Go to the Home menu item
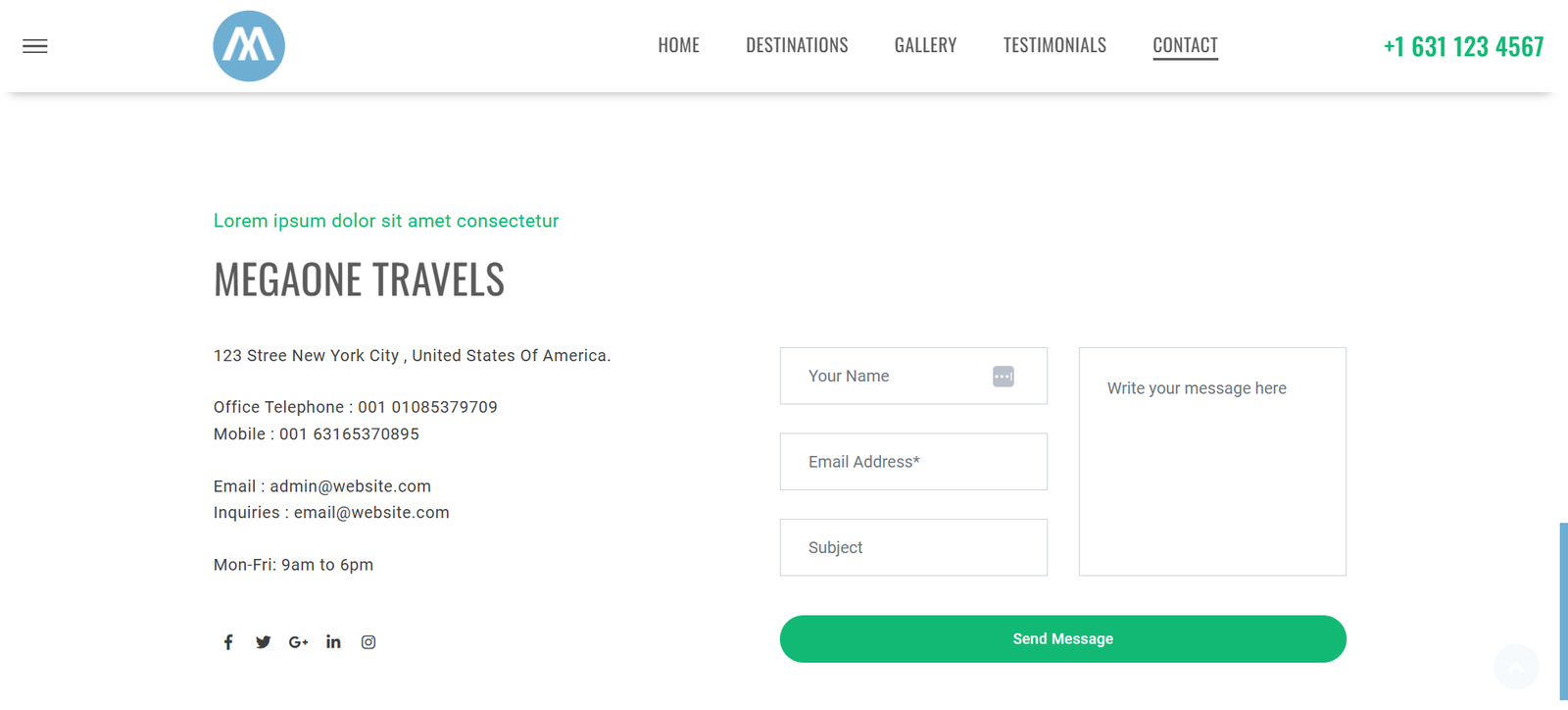The width and height of the screenshot is (1568, 710). point(678,45)
